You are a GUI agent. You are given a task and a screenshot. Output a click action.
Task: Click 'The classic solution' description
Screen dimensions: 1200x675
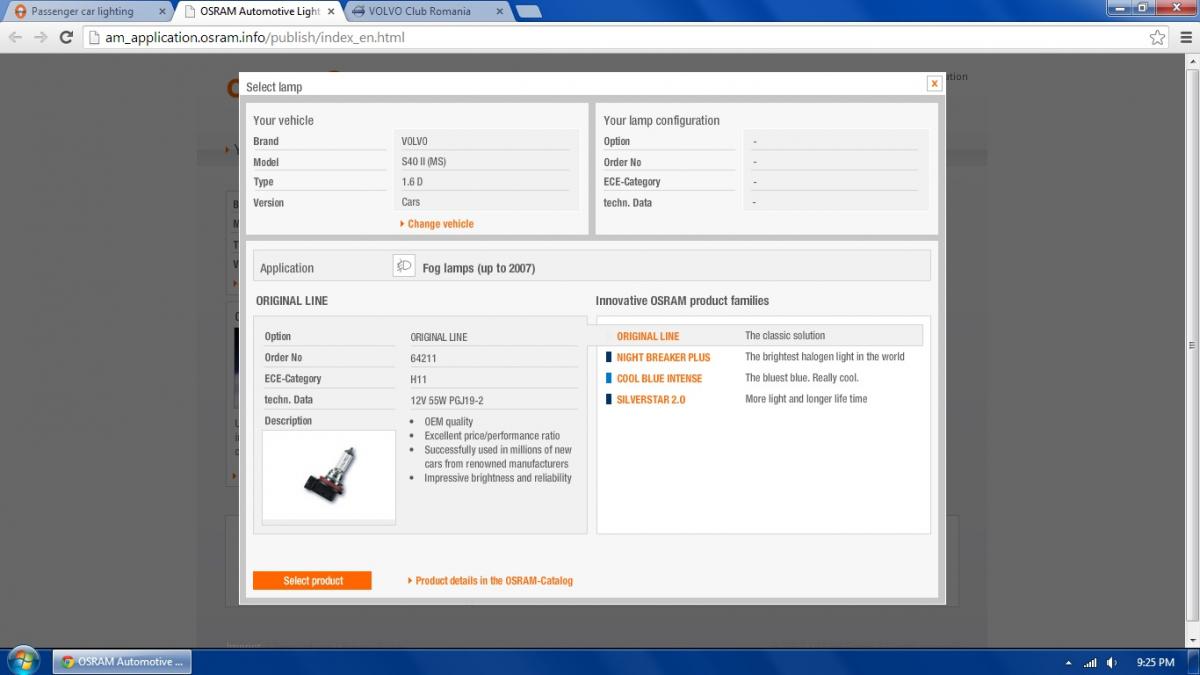pos(785,336)
